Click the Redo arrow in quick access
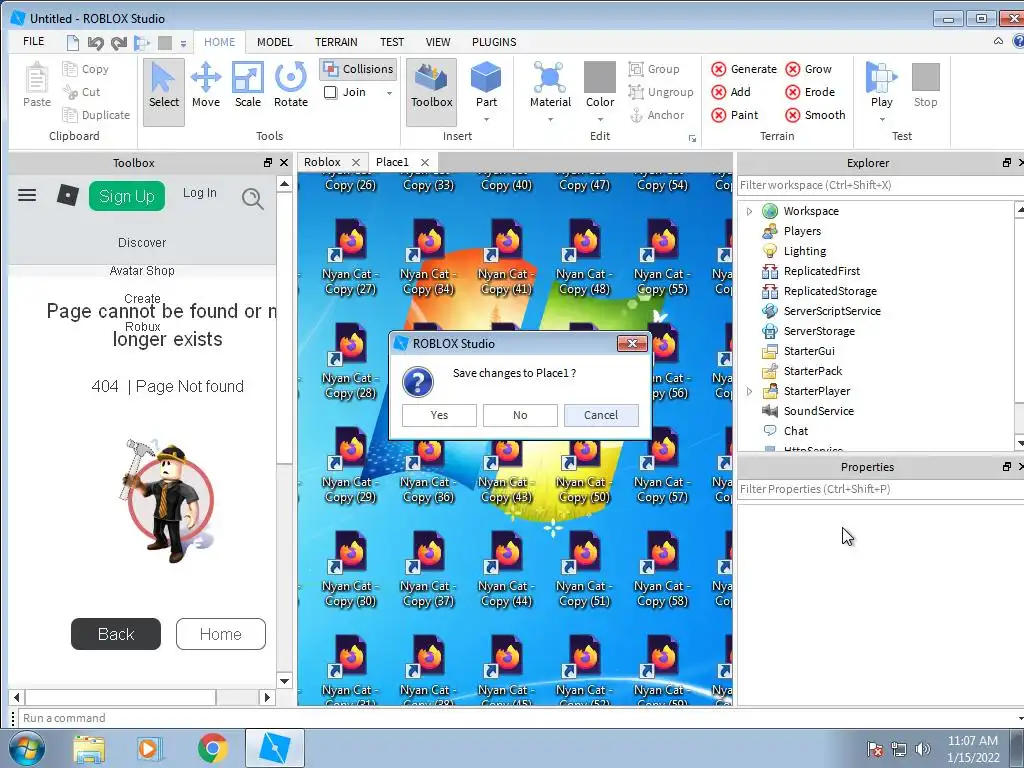 tap(119, 43)
